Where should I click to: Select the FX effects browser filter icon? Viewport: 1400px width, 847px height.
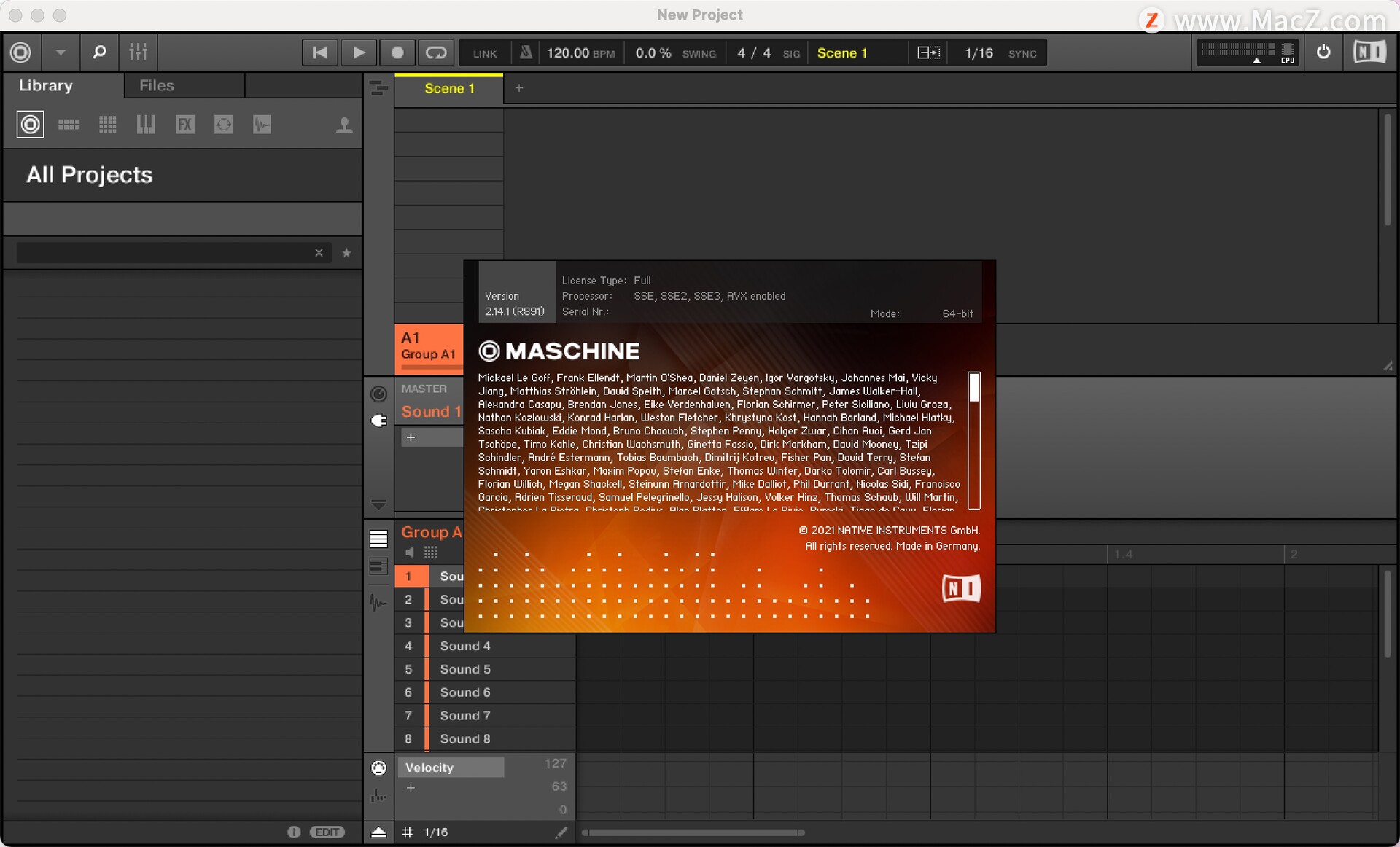185,125
